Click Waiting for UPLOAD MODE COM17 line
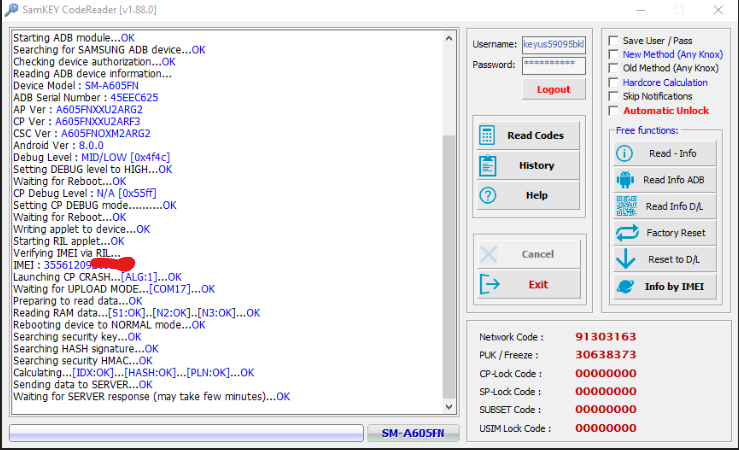The height and width of the screenshot is (450, 739). click(114, 289)
